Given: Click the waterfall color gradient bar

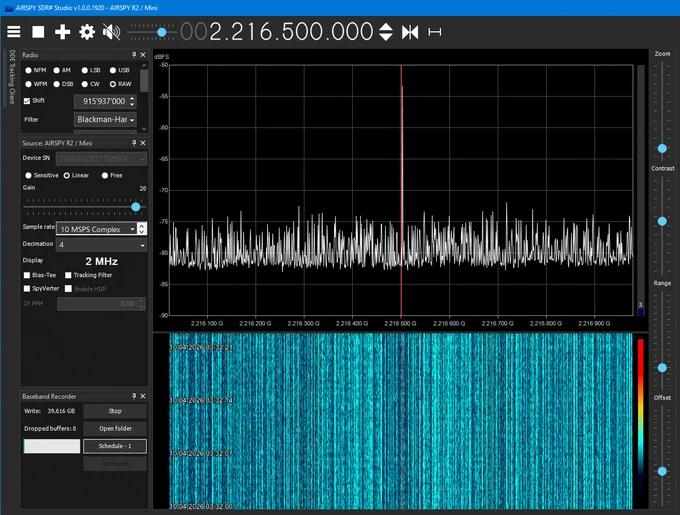Looking at the screenshot, I should (x=641, y=418).
